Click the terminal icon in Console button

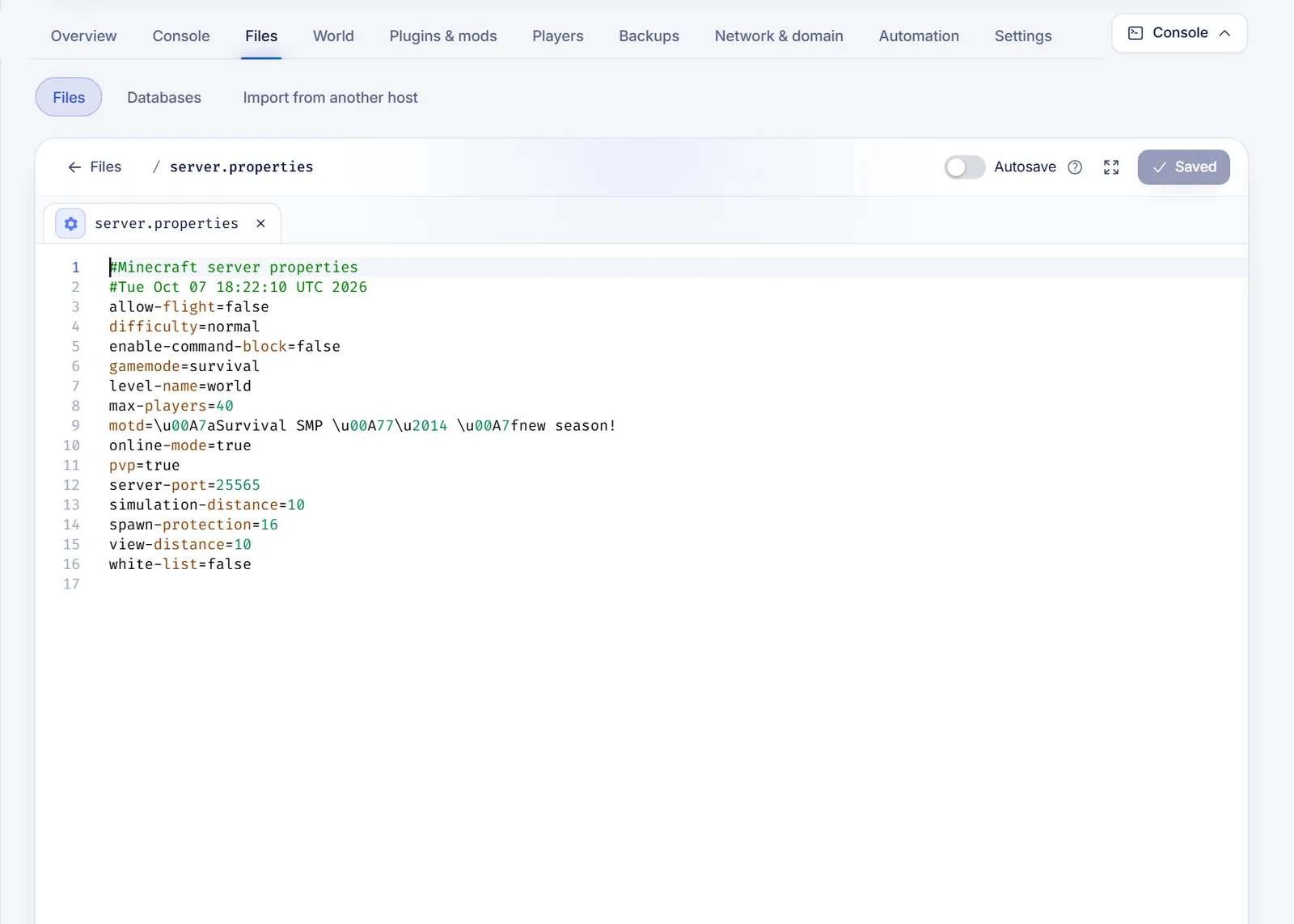(1135, 33)
